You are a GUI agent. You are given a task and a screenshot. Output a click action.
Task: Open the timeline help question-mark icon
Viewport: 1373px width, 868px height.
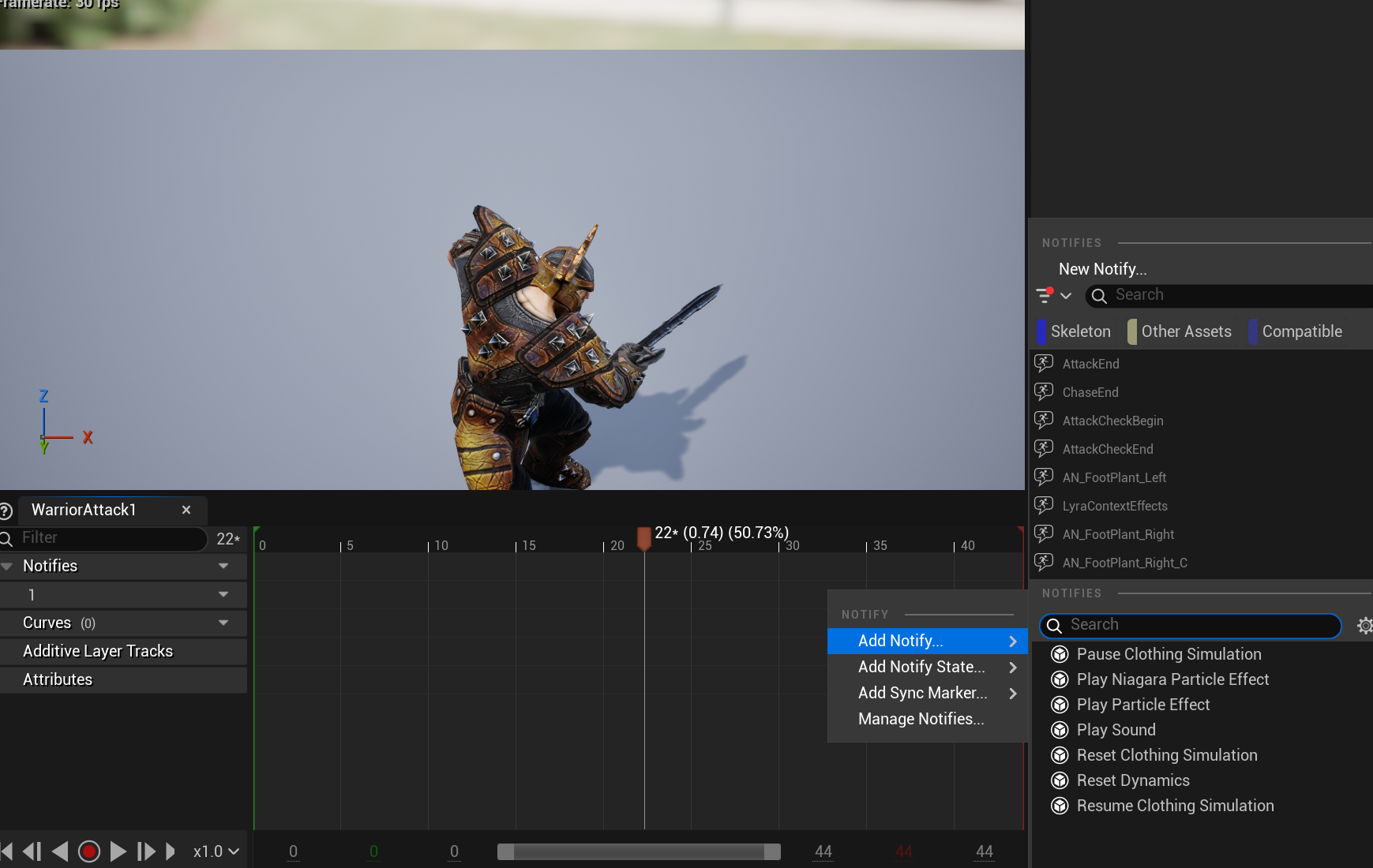6,511
